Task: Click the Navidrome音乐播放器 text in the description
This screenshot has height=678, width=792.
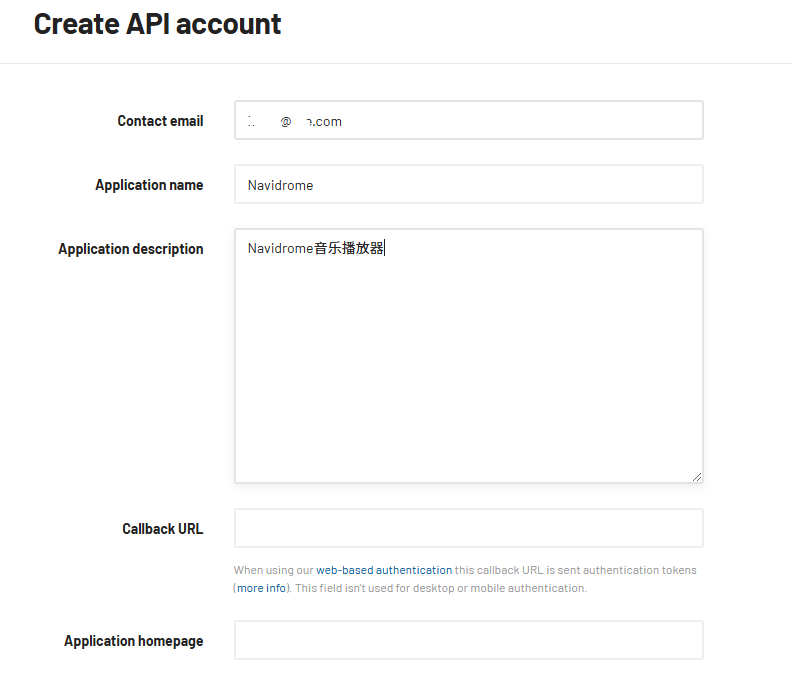Action: point(315,249)
